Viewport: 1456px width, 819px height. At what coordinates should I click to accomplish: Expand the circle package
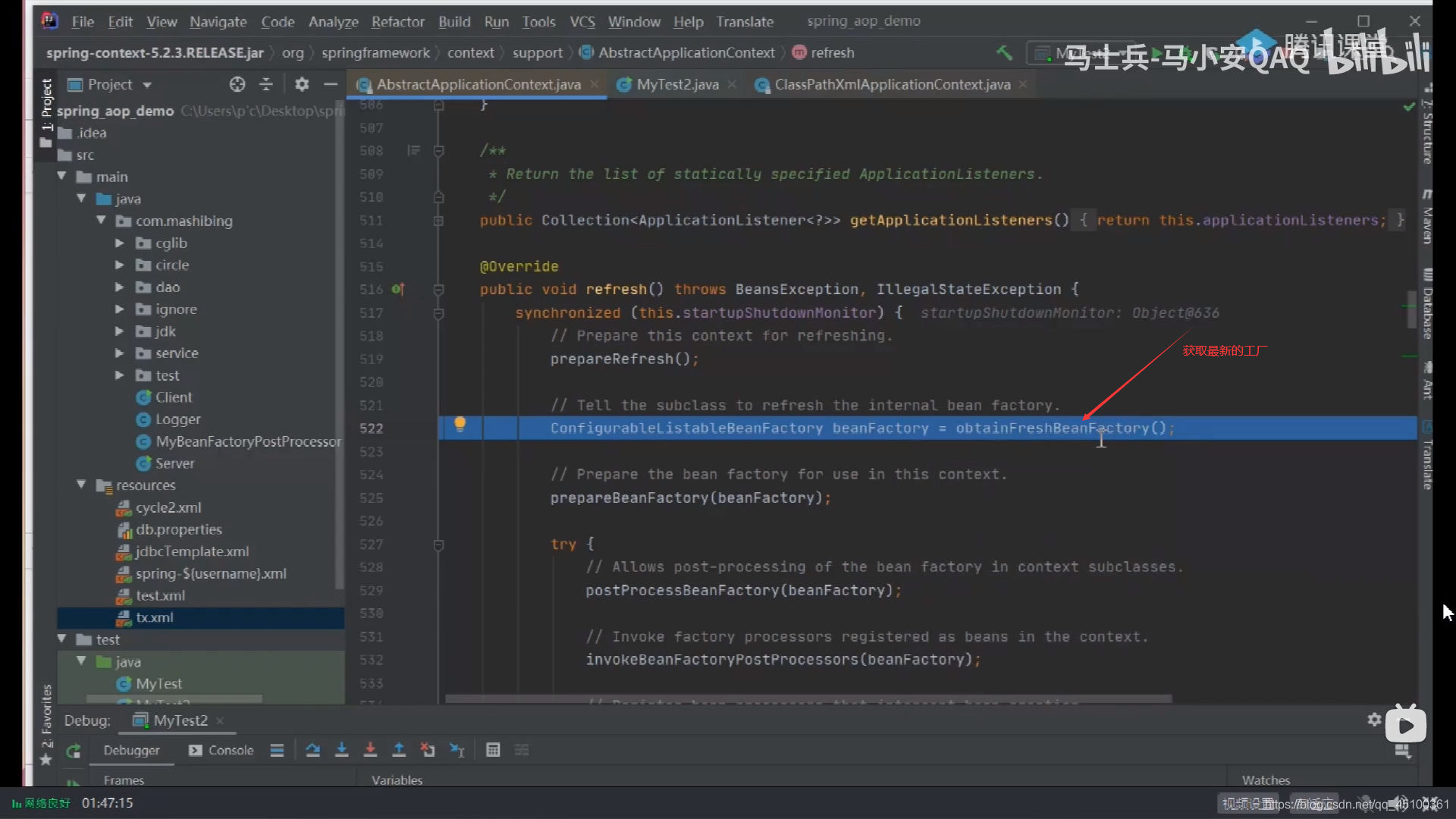[119, 265]
